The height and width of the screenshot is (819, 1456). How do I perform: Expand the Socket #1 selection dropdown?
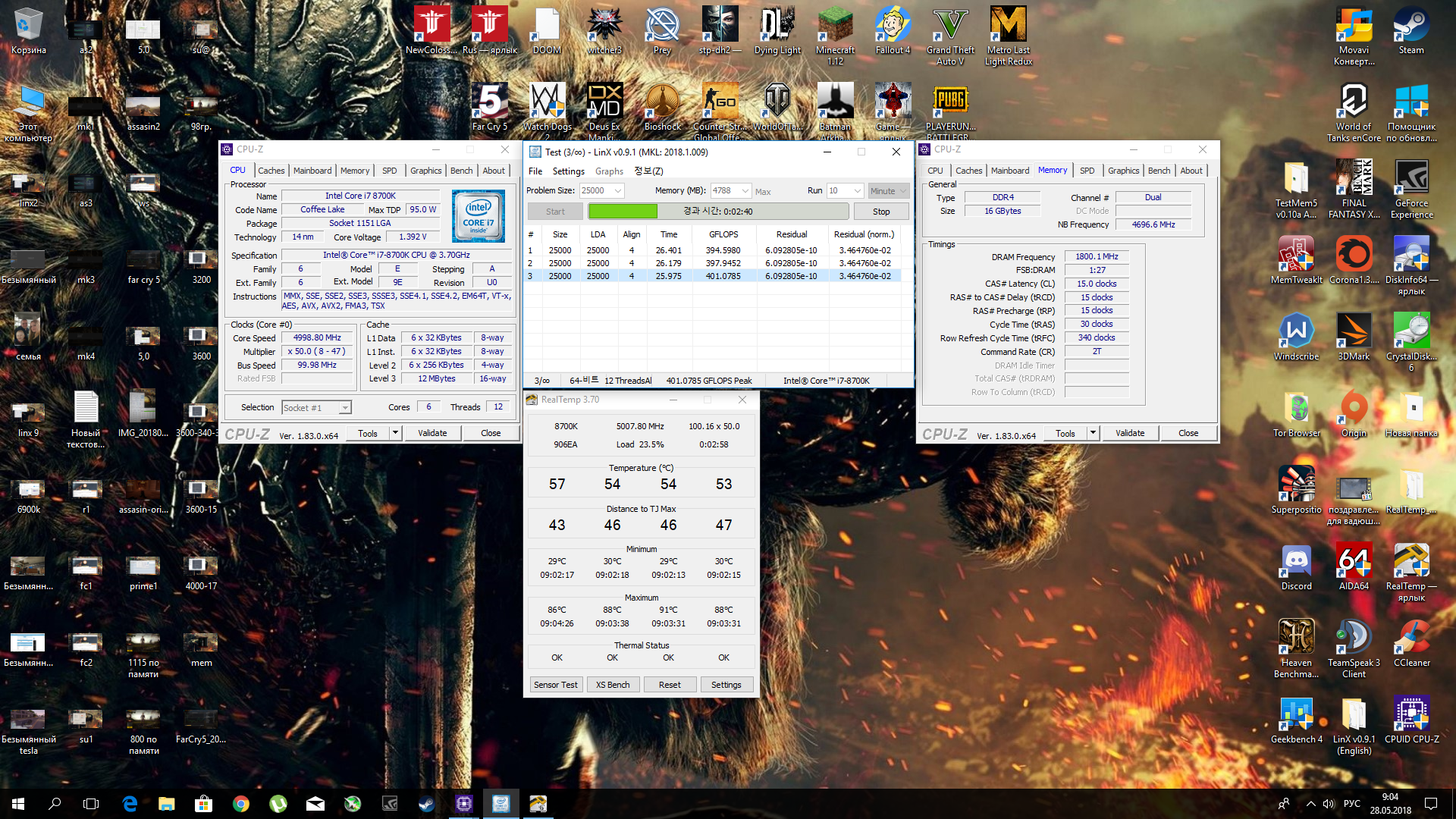pos(345,408)
